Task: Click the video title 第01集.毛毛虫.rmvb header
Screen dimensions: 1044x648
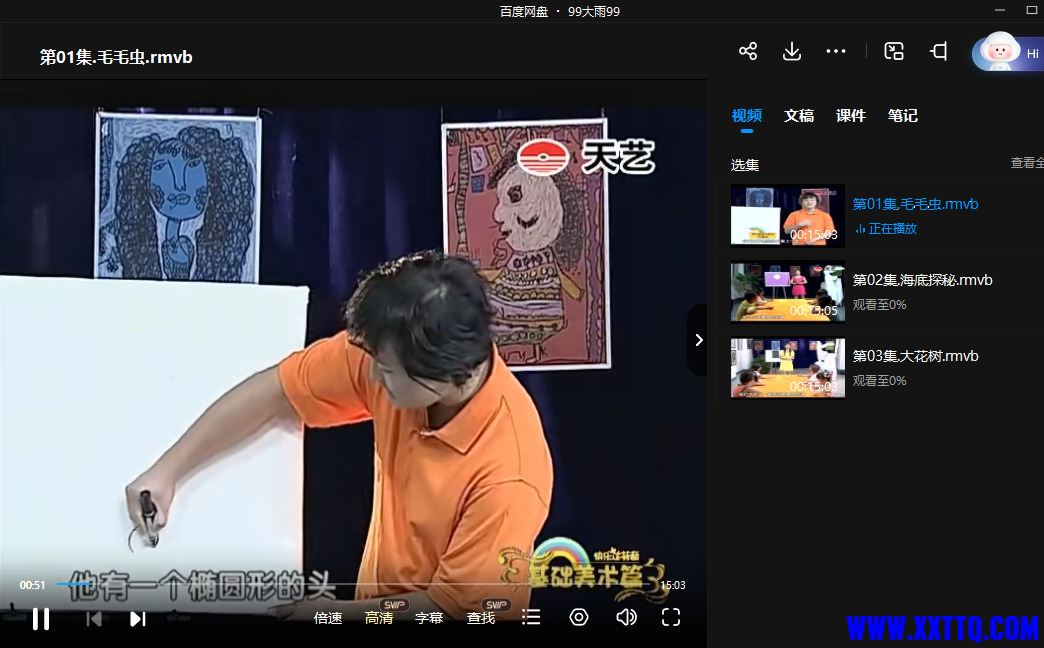Action: click(116, 57)
